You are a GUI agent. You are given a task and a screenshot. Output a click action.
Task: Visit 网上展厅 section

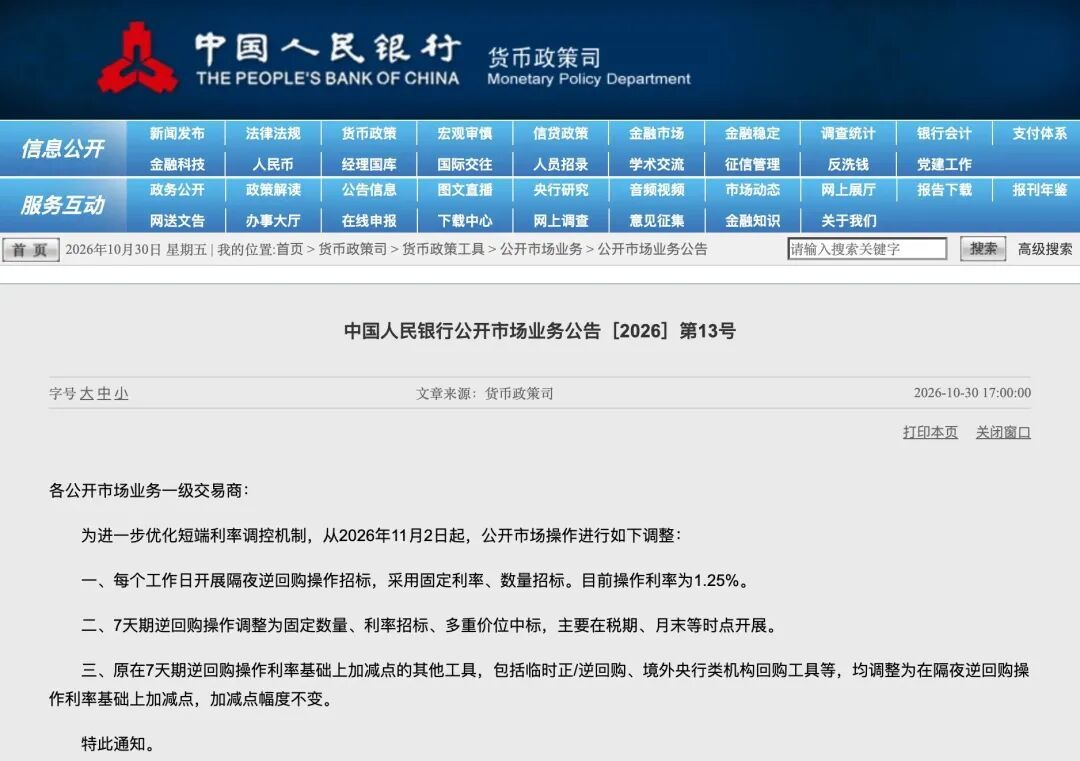(x=848, y=190)
